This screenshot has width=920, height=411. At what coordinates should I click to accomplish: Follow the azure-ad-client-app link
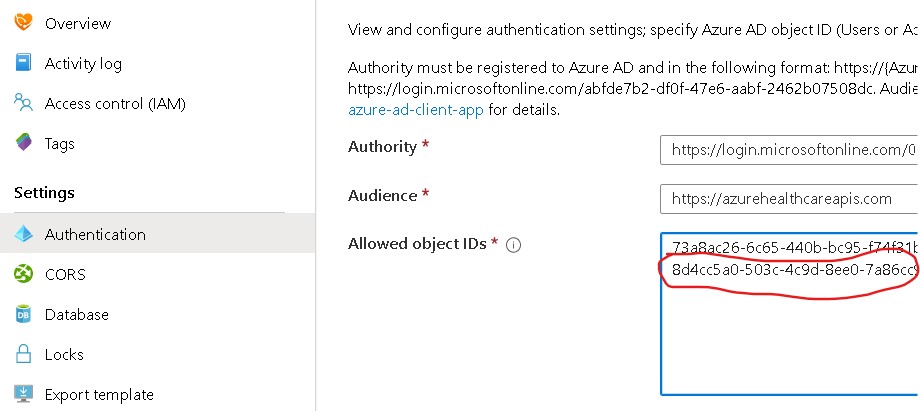(416, 109)
